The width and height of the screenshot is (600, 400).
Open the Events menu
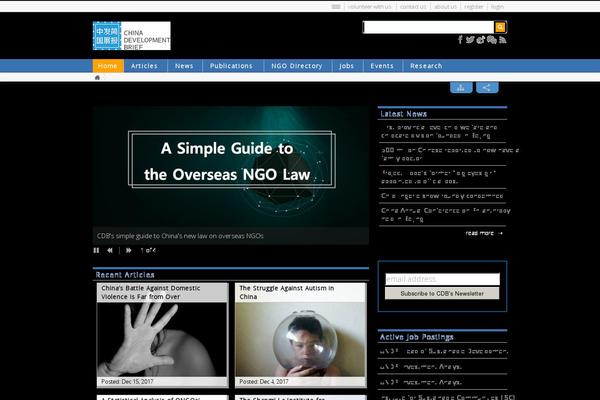pyautogui.click(x=382, y=66)
